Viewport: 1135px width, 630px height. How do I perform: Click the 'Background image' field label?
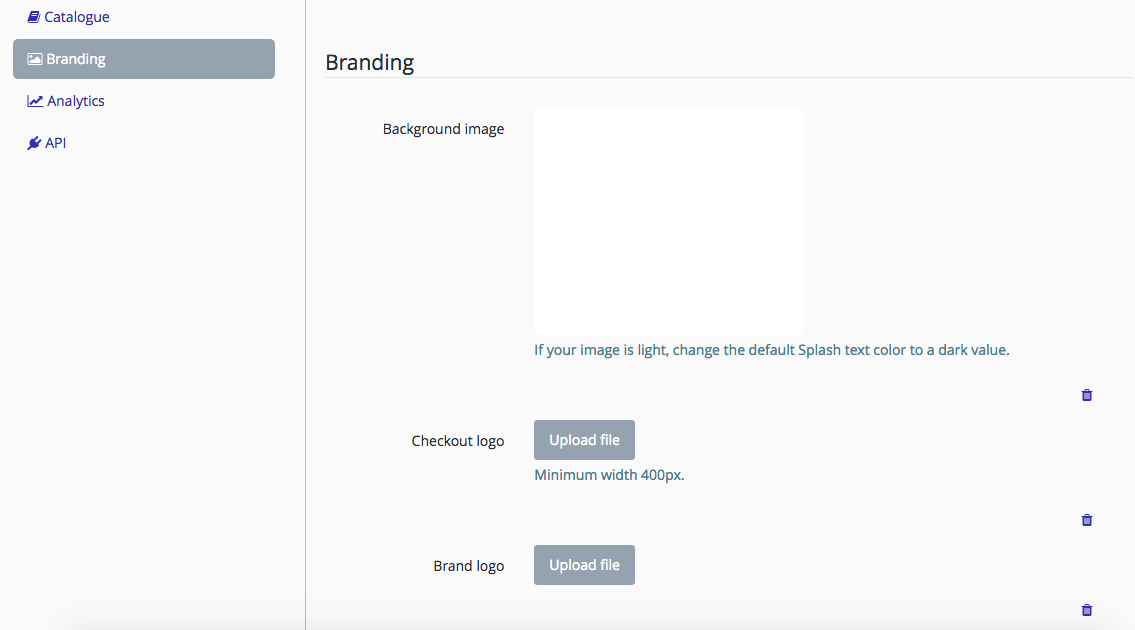tap(443, 129)
